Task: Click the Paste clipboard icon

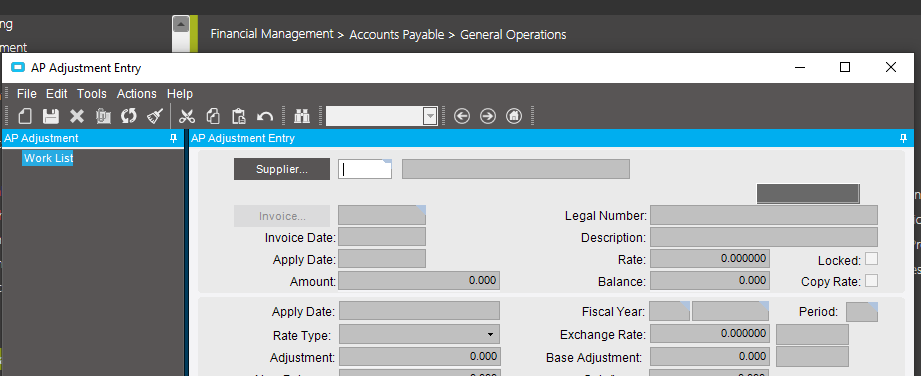Action: point(238,116)
